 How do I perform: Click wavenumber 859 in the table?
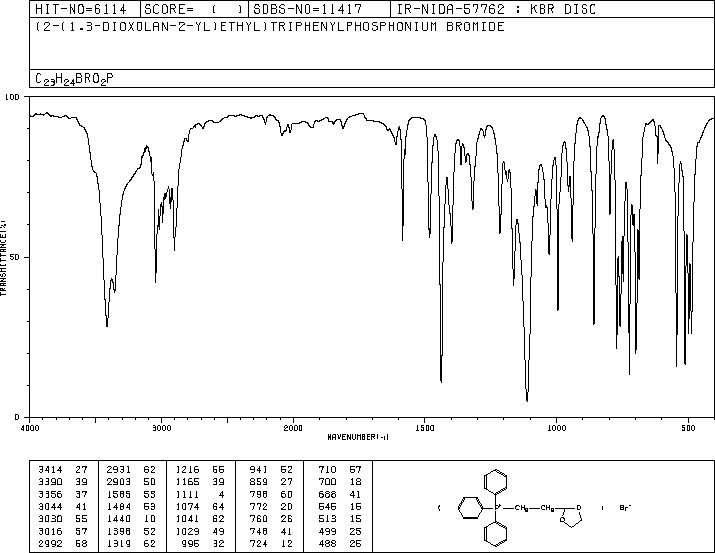point(259,481)
